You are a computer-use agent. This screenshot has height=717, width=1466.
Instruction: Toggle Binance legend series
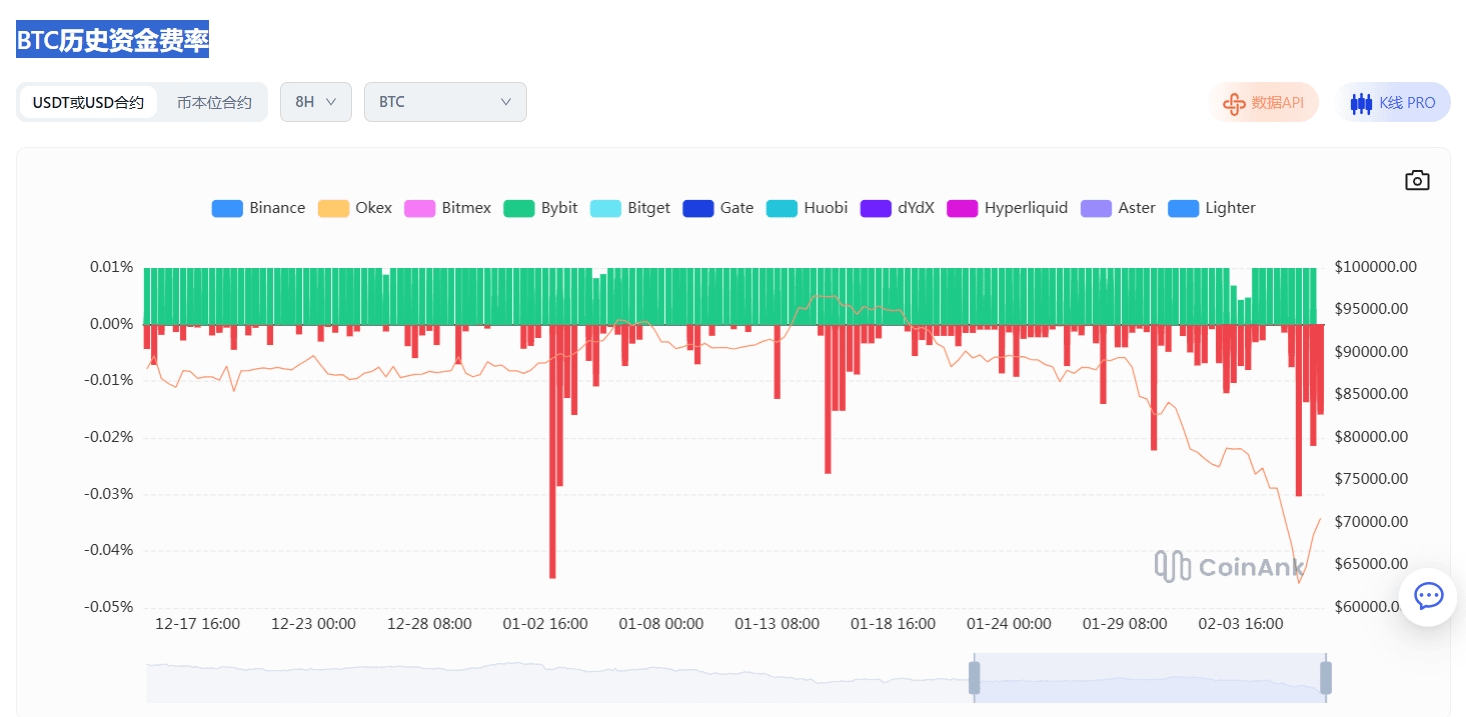(258, 208)
